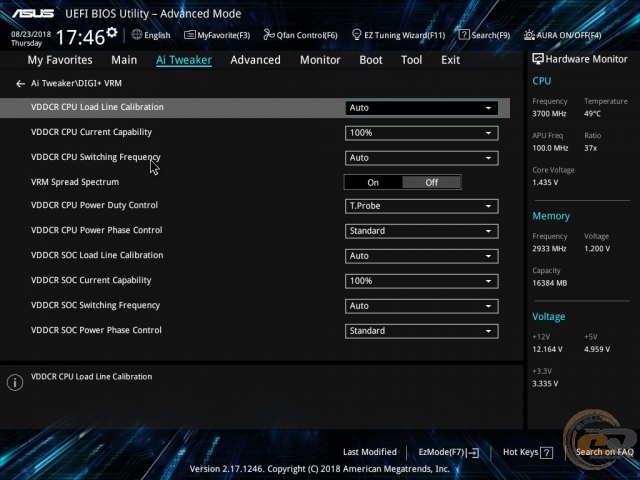Open VDDCR SOC Load Line Calibration dropdown

(421, 256)
